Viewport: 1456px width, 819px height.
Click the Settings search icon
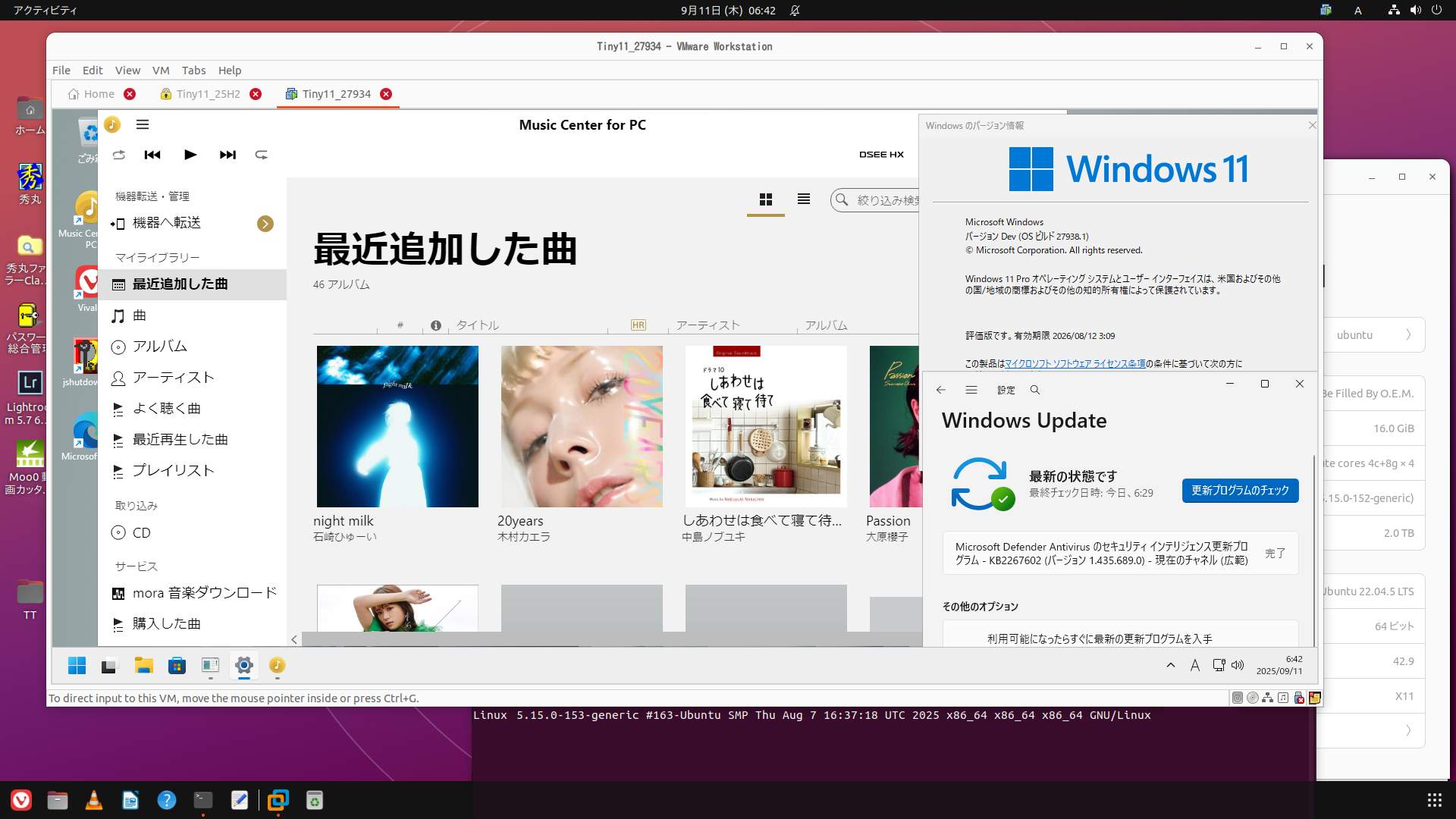pyautogui.click(x=1035, y=390)
